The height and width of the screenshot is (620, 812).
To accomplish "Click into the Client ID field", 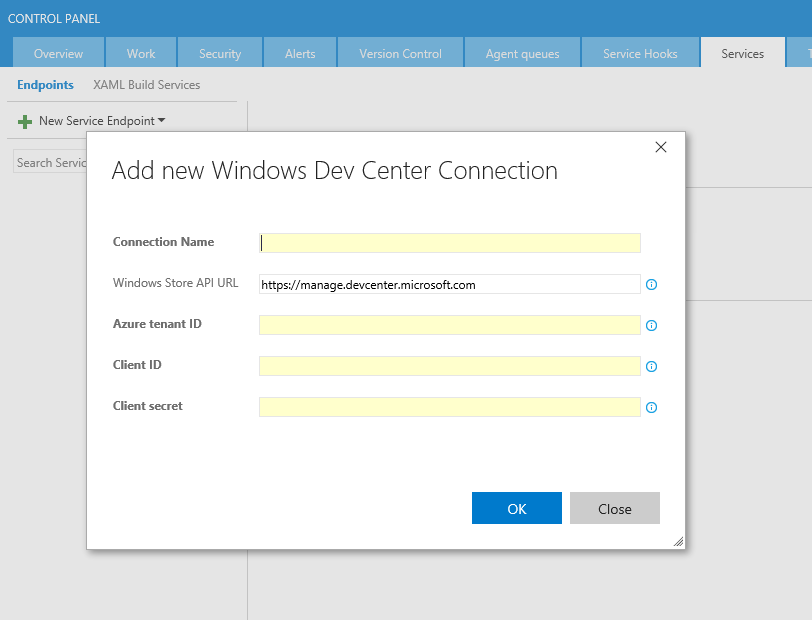I will [x=450, y=366].
